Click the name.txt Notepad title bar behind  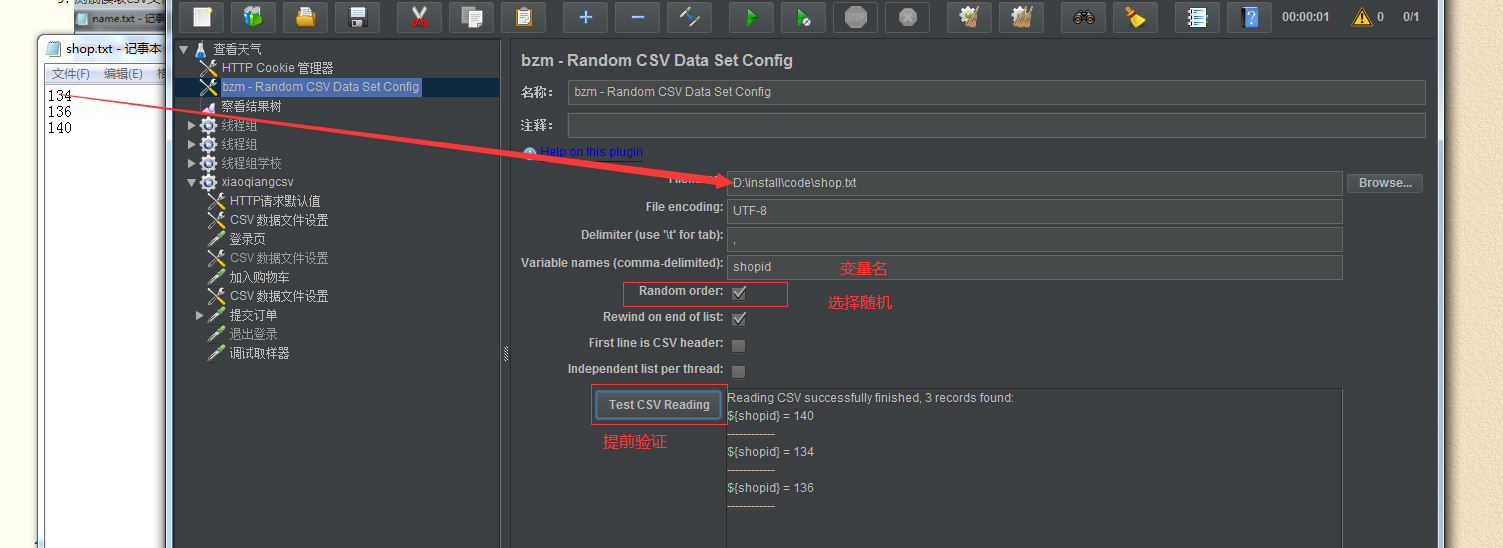120,18
